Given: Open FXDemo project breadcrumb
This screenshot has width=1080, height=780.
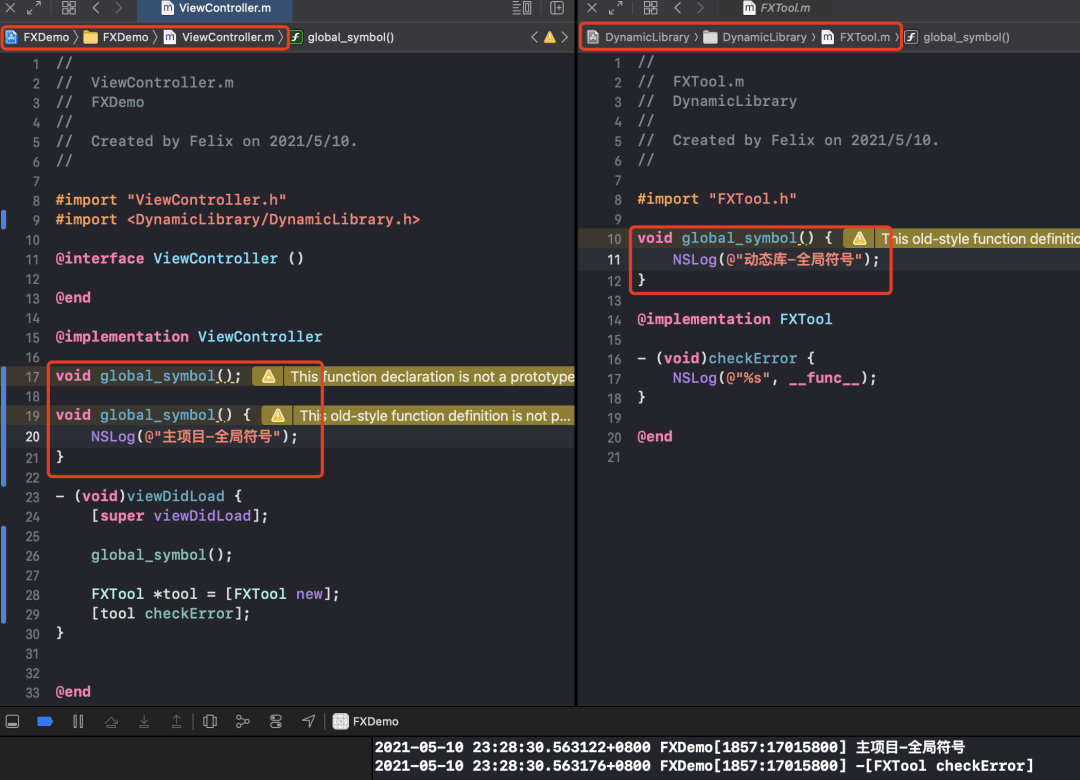Looking at the screenshot, I should [38, 37].
